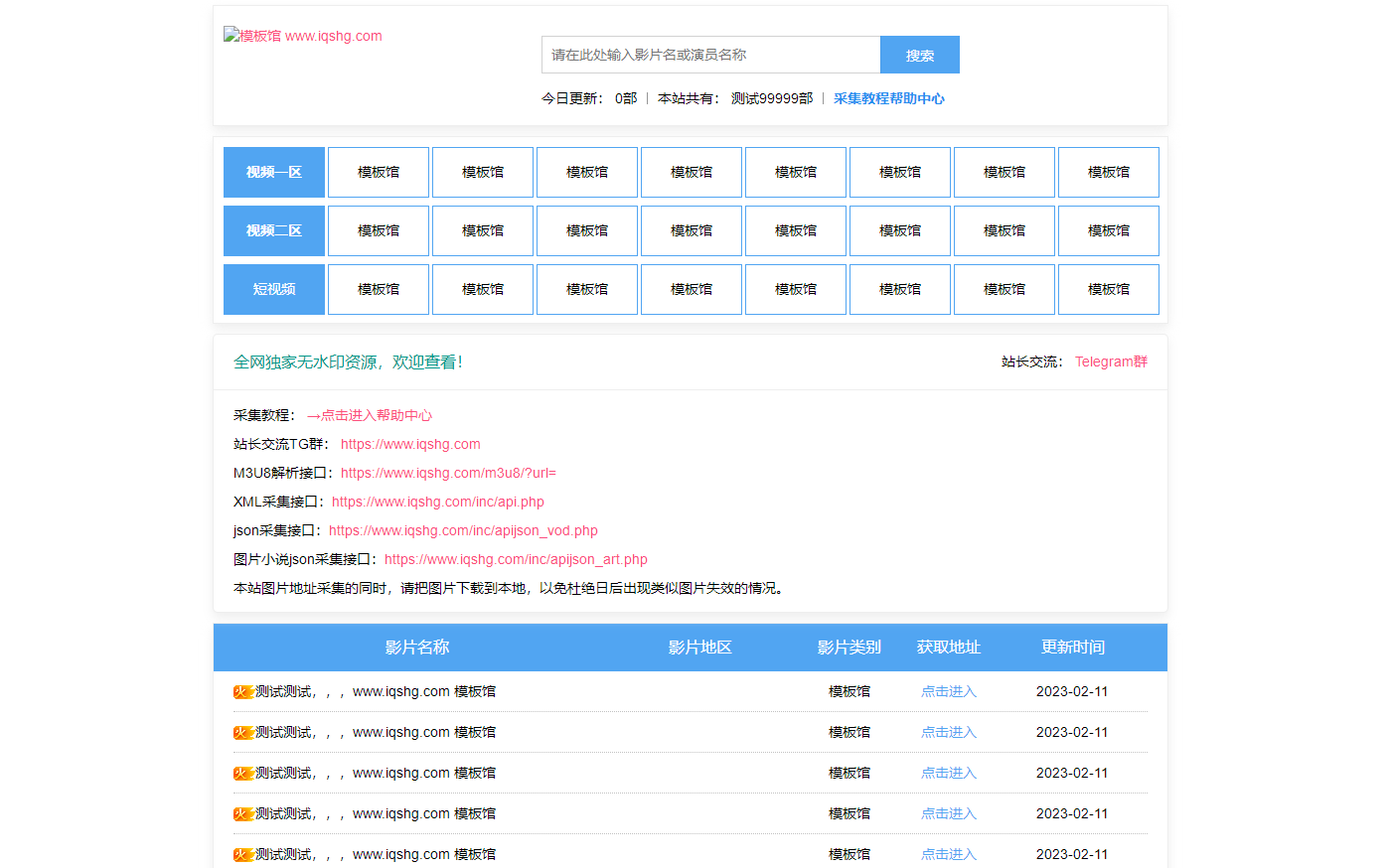The width and height of the screenshot is (1390, 868).
Task: Select the 短视频 category tab
Action: (x=274, y=290)
